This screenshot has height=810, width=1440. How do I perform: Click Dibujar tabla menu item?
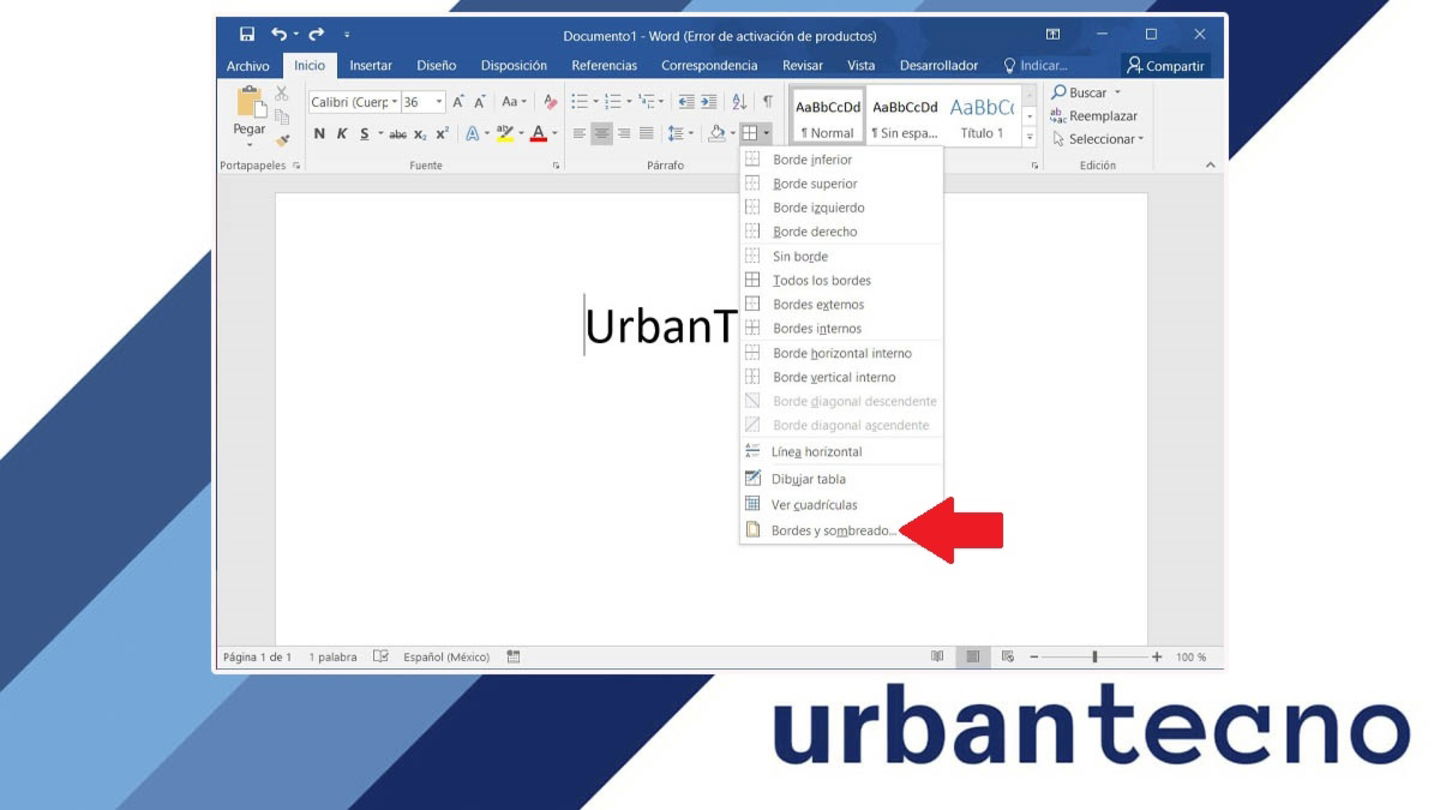pyautogui.click(x=841, y=479)
